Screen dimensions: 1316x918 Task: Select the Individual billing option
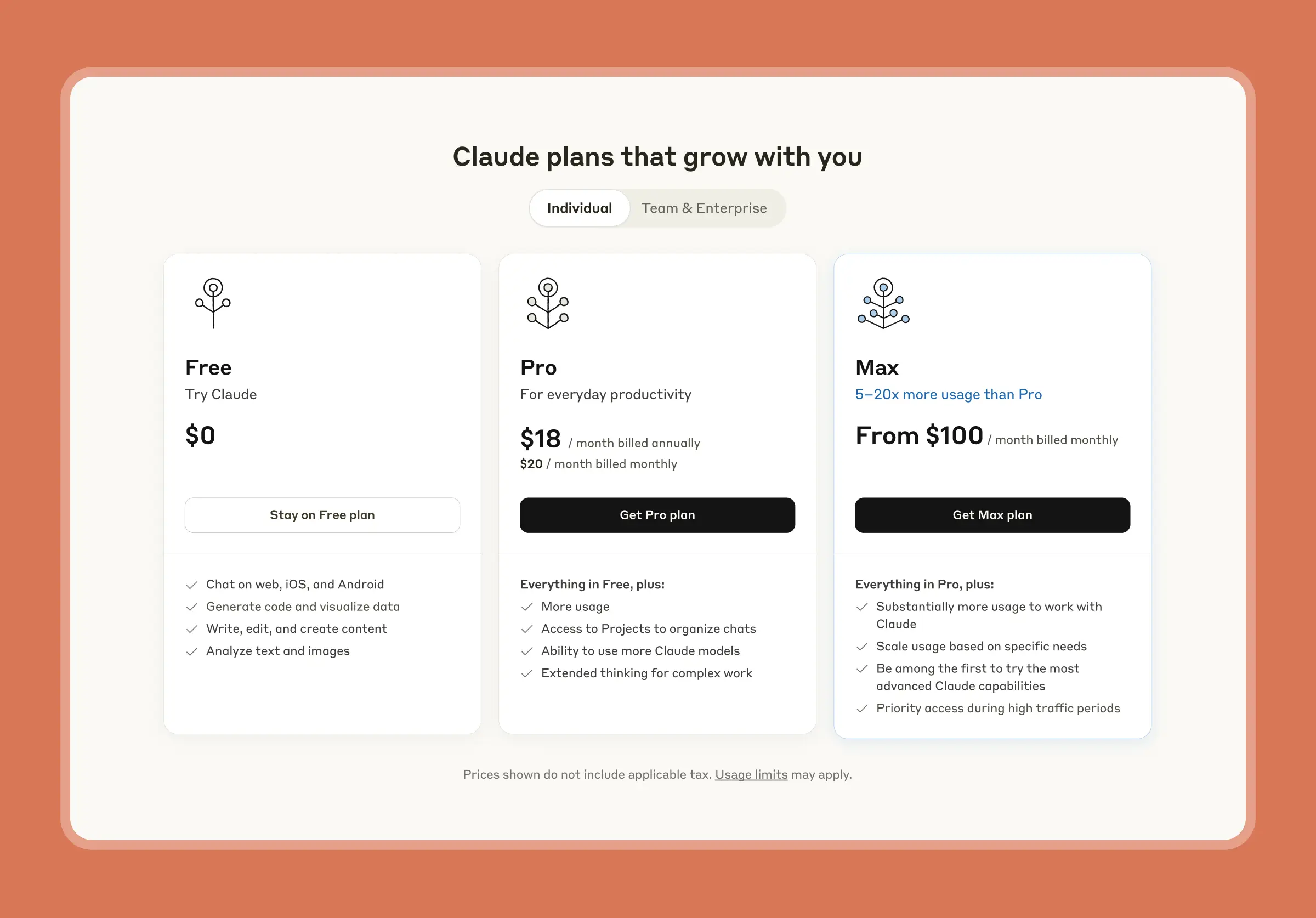(x=579, y=208)
